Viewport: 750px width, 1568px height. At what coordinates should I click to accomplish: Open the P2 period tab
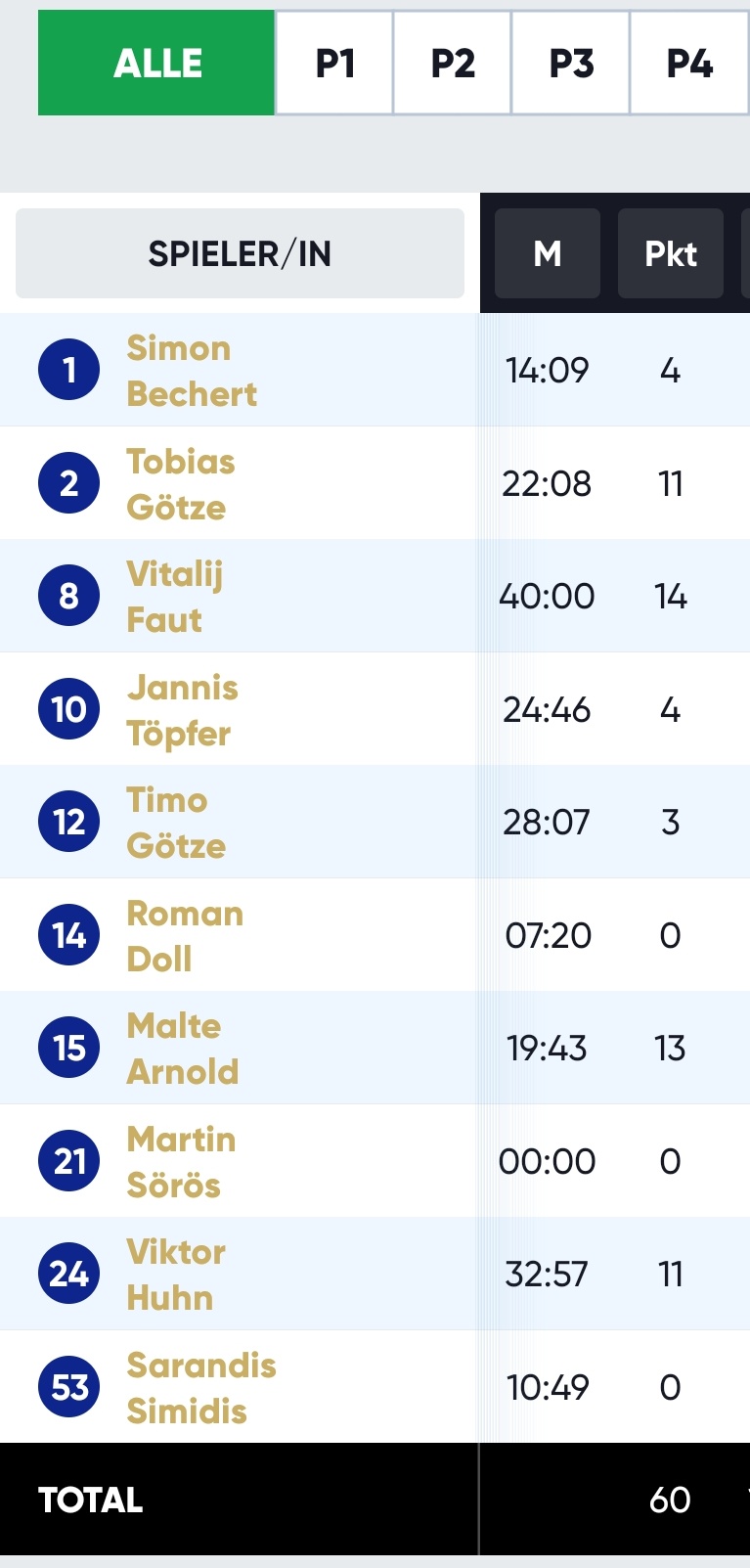[x=453, y=64]
